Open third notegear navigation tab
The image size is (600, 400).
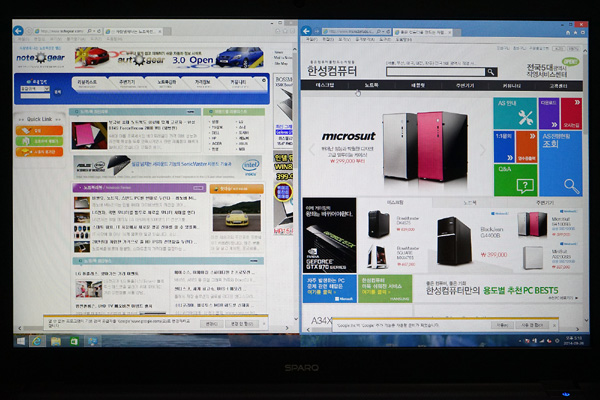(167, 83)
